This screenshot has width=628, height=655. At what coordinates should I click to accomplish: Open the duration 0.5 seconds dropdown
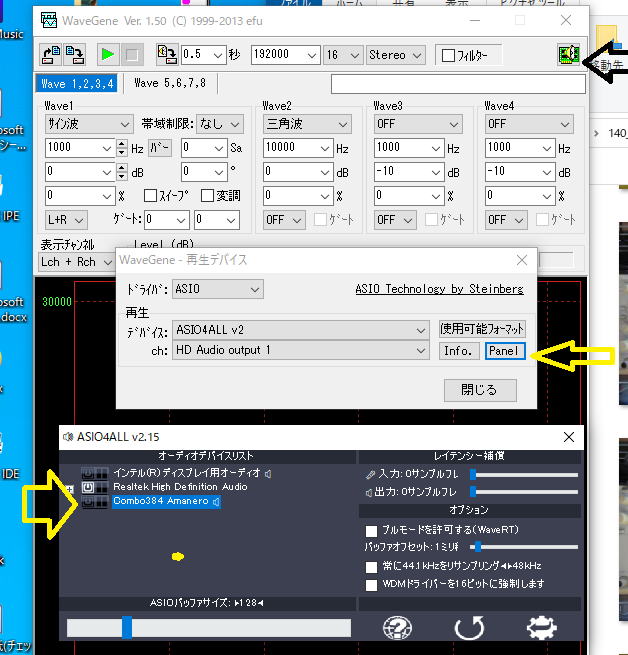[x=218, y=55]
